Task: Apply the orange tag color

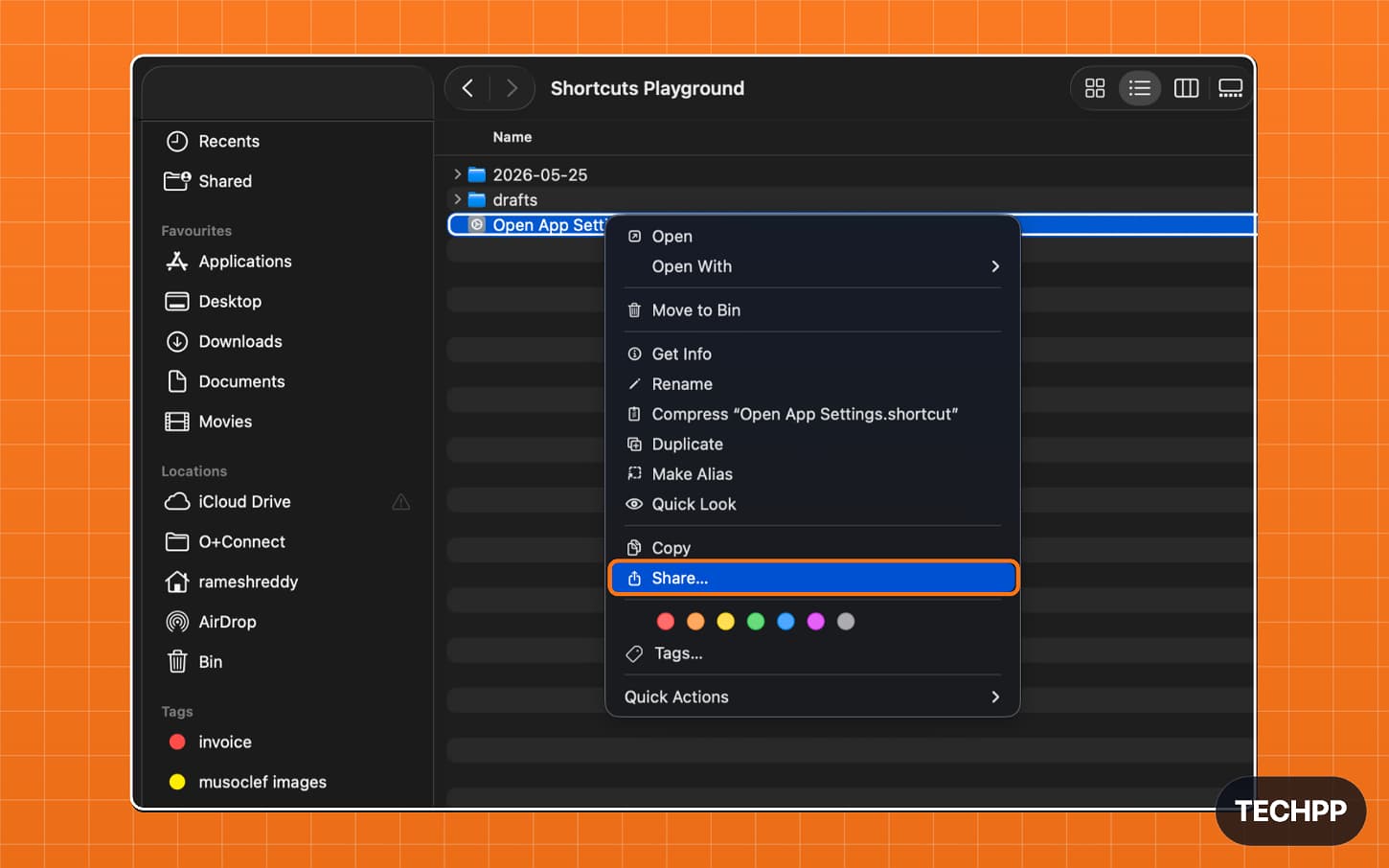Action: [x=695, y=622]
